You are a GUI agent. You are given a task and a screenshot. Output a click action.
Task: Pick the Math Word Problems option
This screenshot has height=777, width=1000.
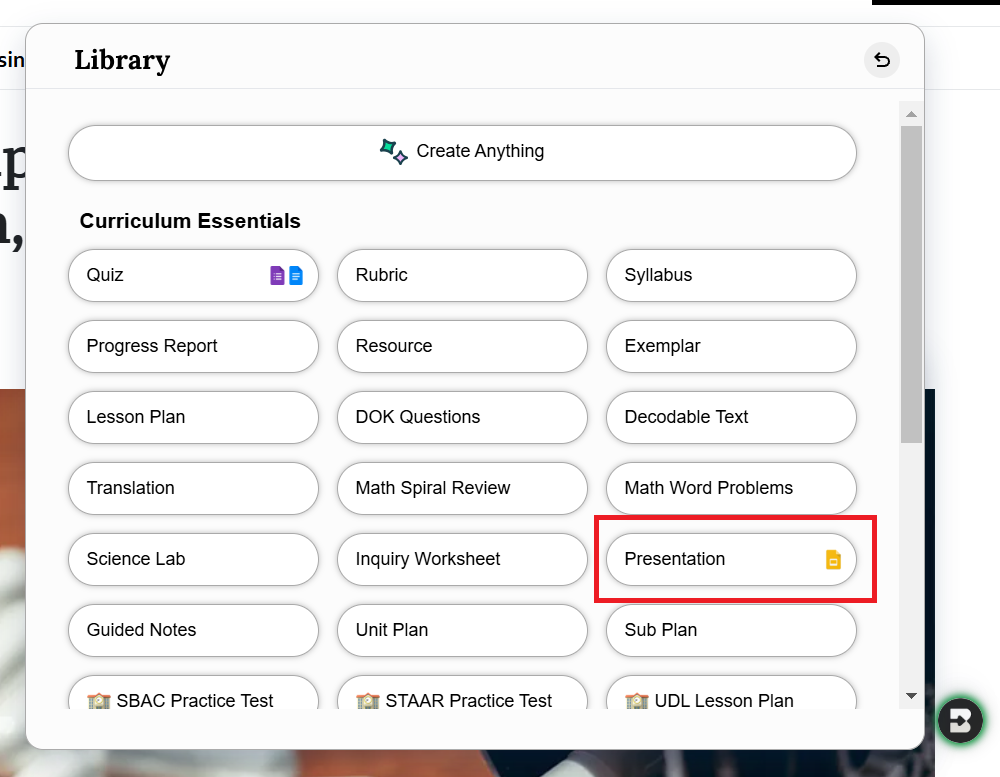pos(731,488)
